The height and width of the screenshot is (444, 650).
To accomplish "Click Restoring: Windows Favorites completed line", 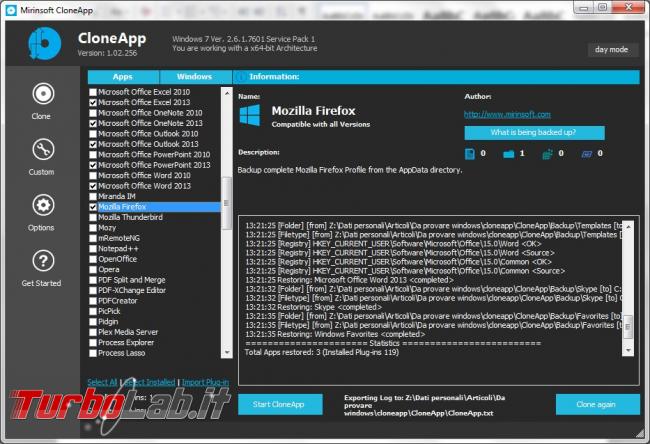I will tap(335, 334).
